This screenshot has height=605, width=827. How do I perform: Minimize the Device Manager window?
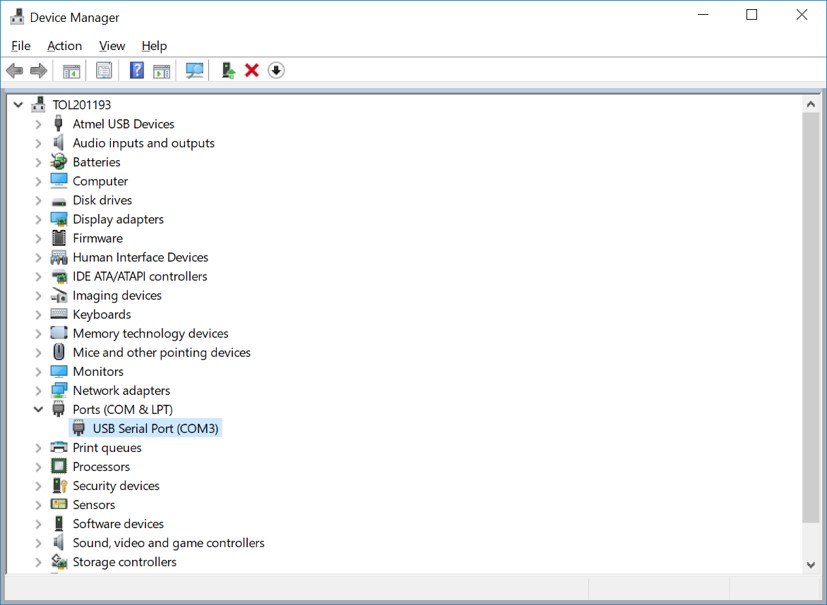tap(703, 15)
